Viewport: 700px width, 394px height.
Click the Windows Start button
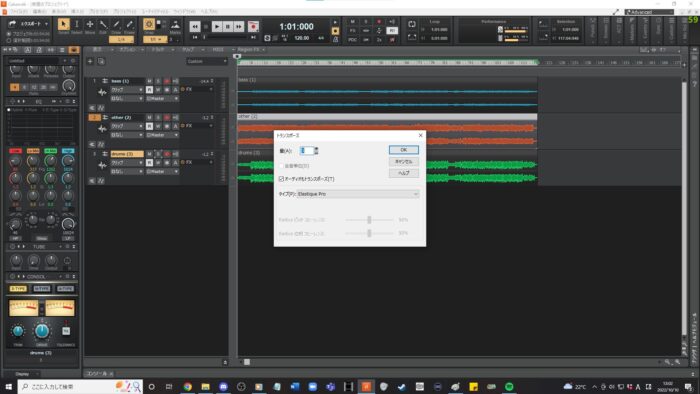[x=8, y=386]
